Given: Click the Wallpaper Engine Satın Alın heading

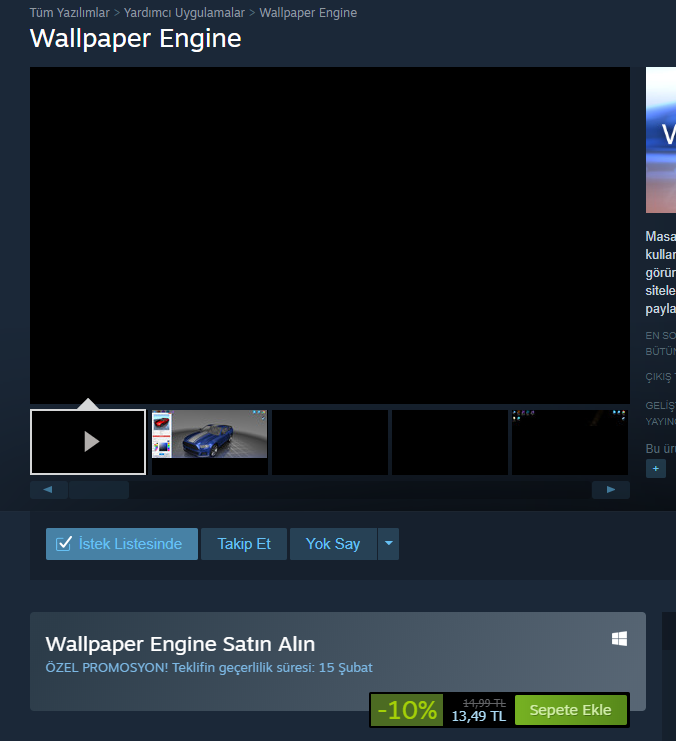Looking at the screenshot, I should pyautogui.click(x=180, y=644).
